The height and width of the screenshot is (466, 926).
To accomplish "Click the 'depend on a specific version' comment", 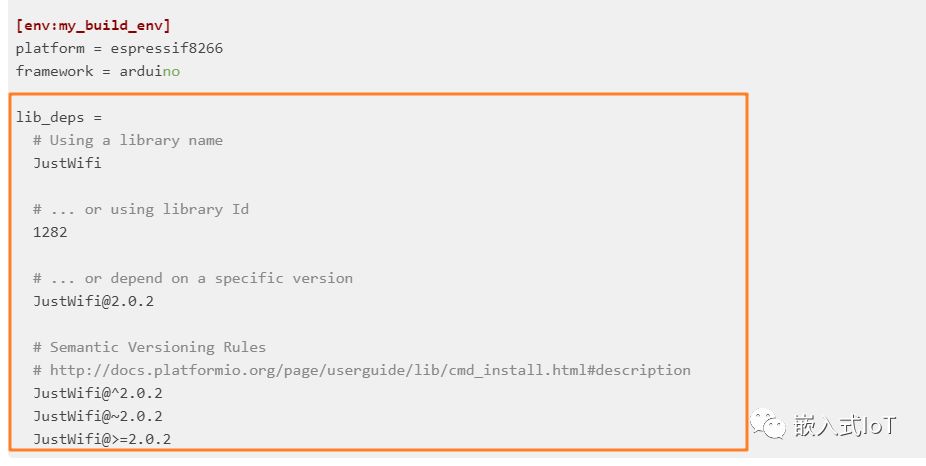I will click(x=192, y=278).
